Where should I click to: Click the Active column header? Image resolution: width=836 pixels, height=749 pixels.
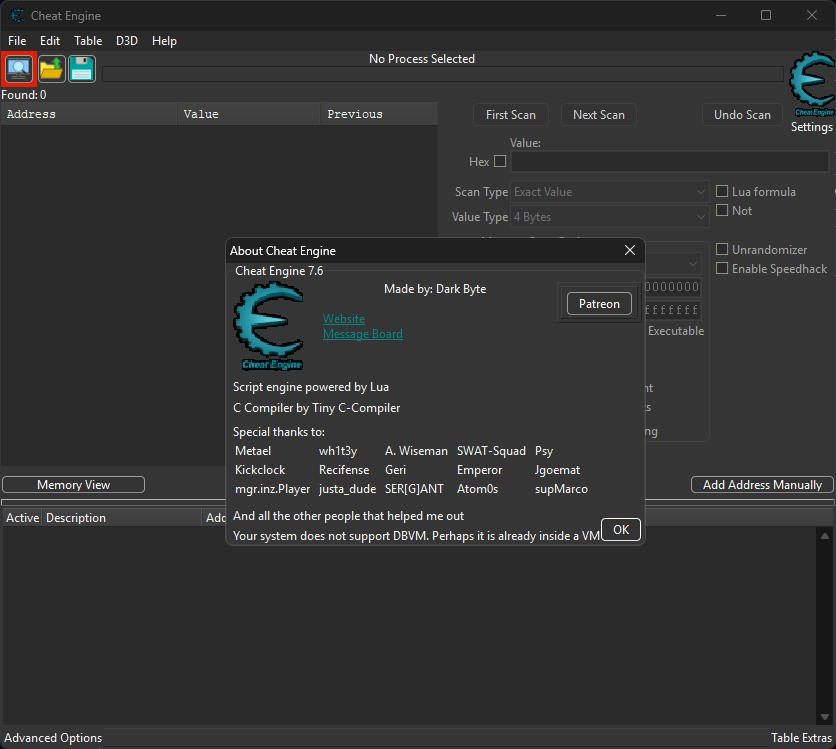22,518
